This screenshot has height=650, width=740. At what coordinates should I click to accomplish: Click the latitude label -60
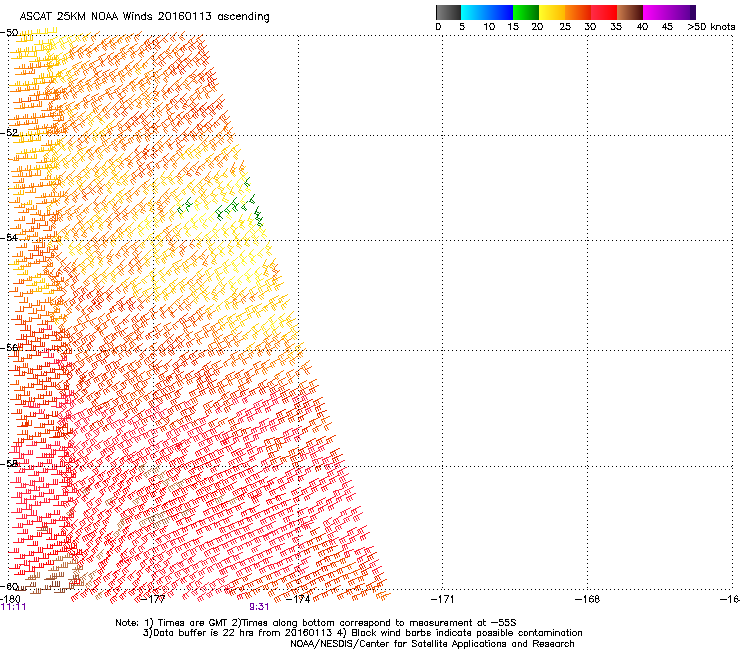pos(9,586)
